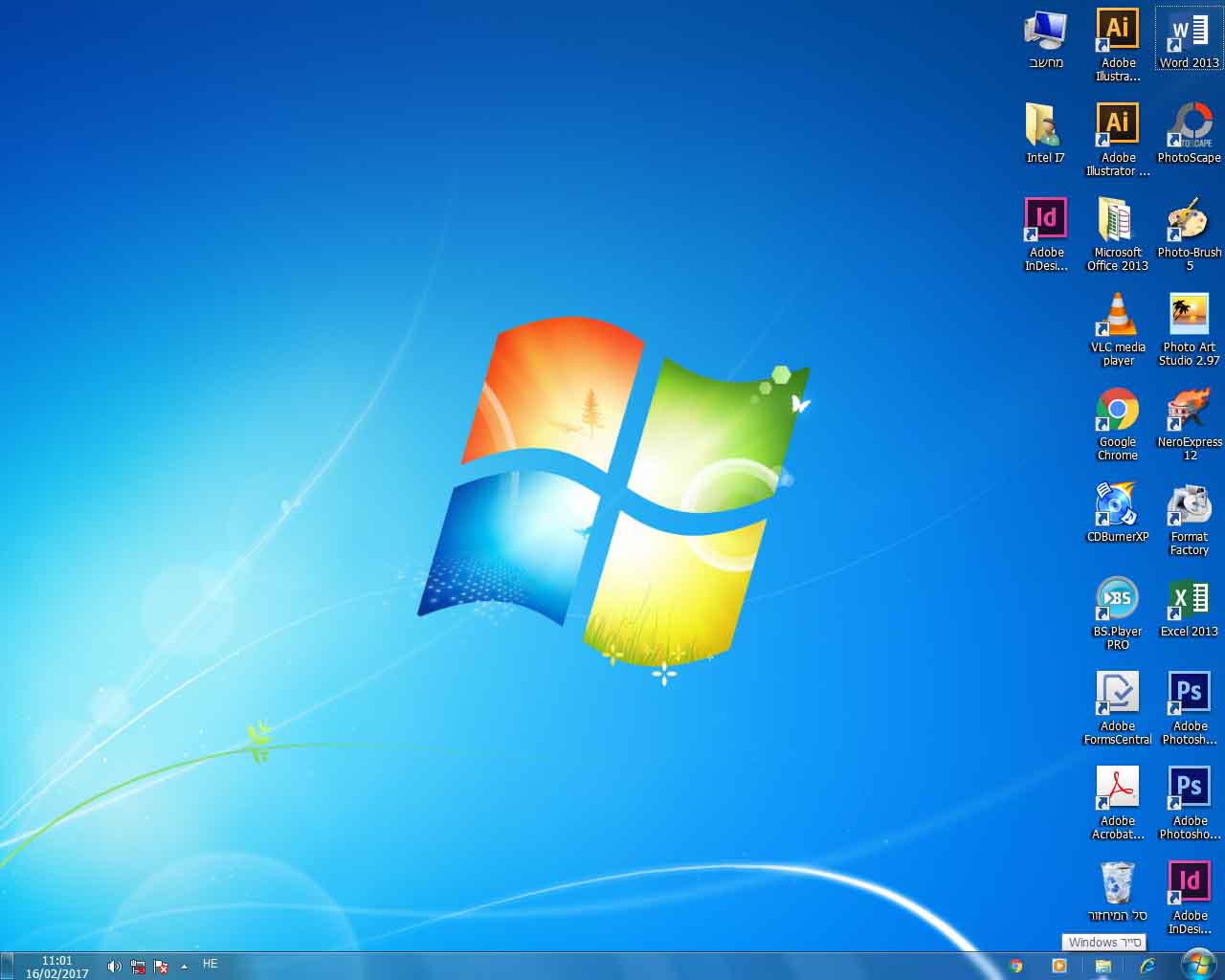The width and height of the screenshot is (1225, 980).
Task: Launch Internet Explorer from the taskbar
Action: pos(1147,966)
